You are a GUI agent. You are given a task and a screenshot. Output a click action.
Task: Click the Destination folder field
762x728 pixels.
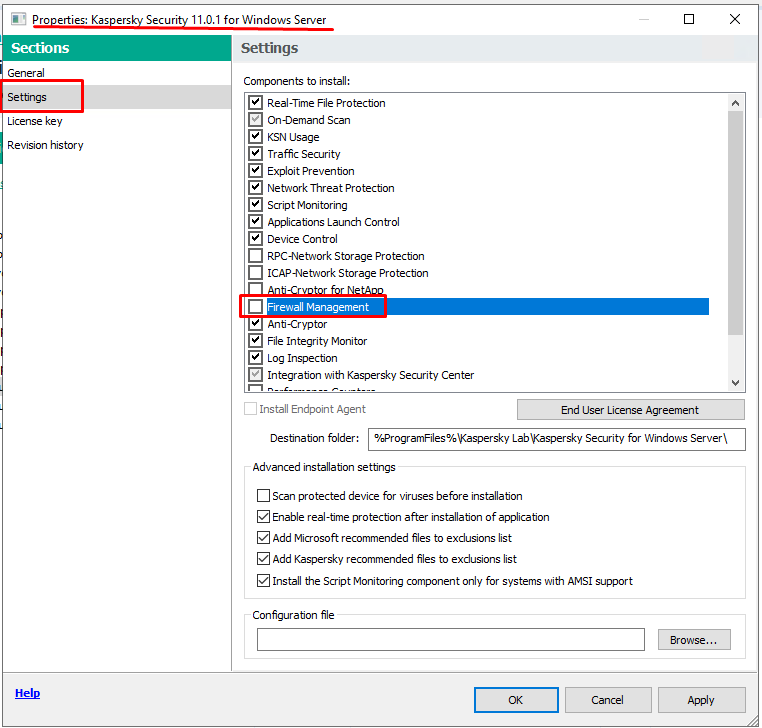(x=556, y=438)
